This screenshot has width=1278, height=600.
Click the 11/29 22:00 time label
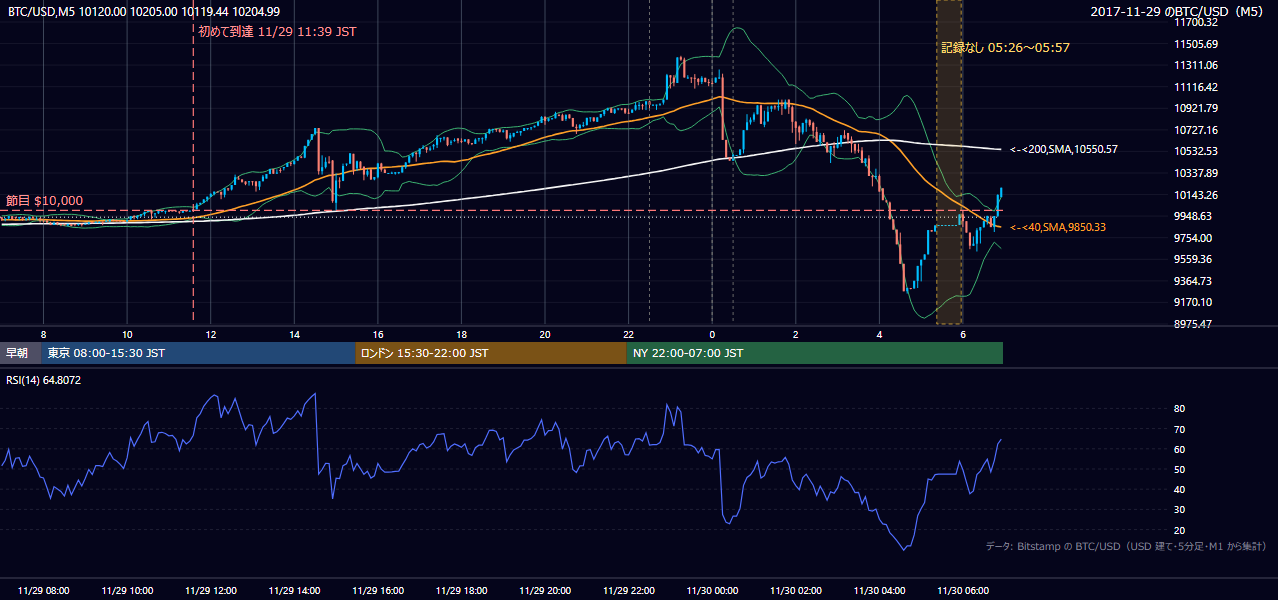click(629, 591)
